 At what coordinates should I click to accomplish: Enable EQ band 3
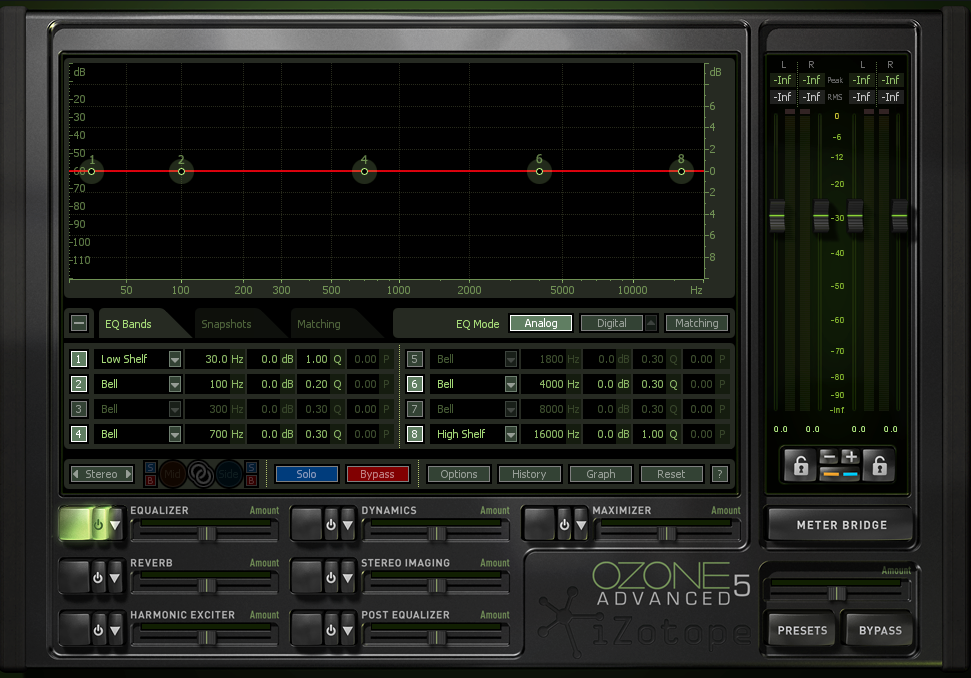point(79,409)
